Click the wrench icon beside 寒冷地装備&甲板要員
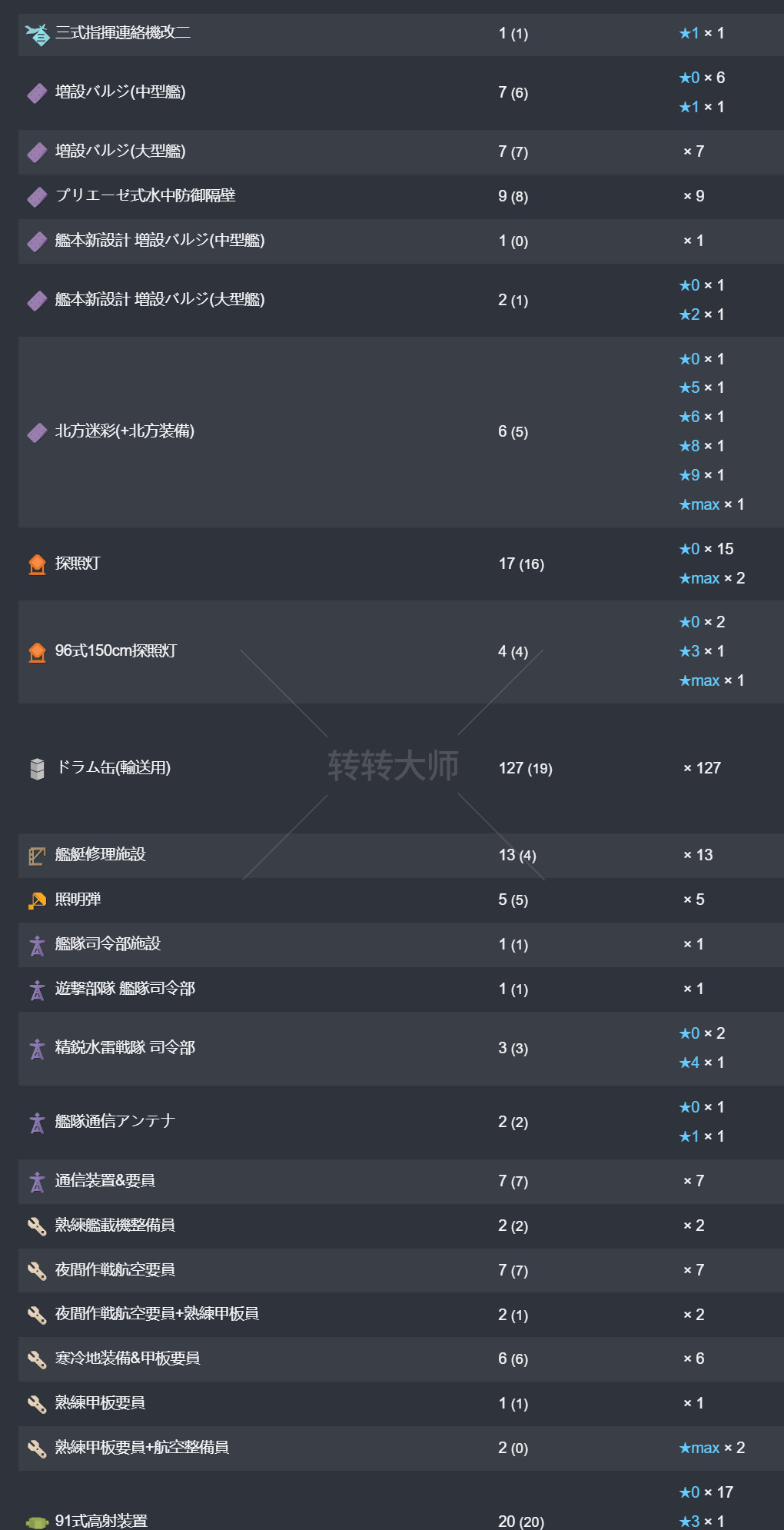Image resolution: width=784 pixels, height=1530 pixels. pos(37,1359)
